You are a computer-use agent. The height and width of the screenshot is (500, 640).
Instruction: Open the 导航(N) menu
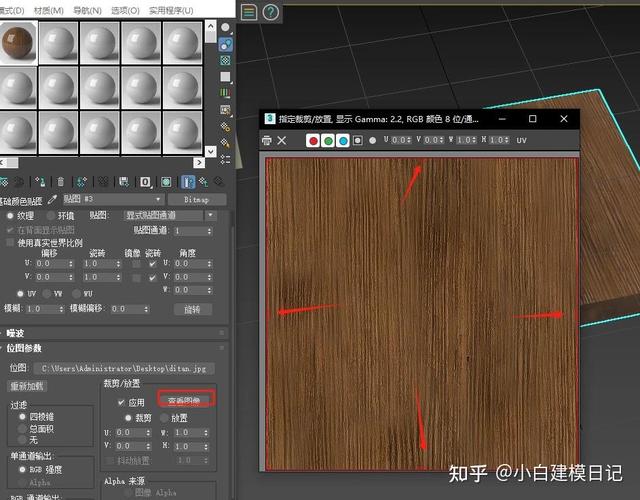coord(87,10)
